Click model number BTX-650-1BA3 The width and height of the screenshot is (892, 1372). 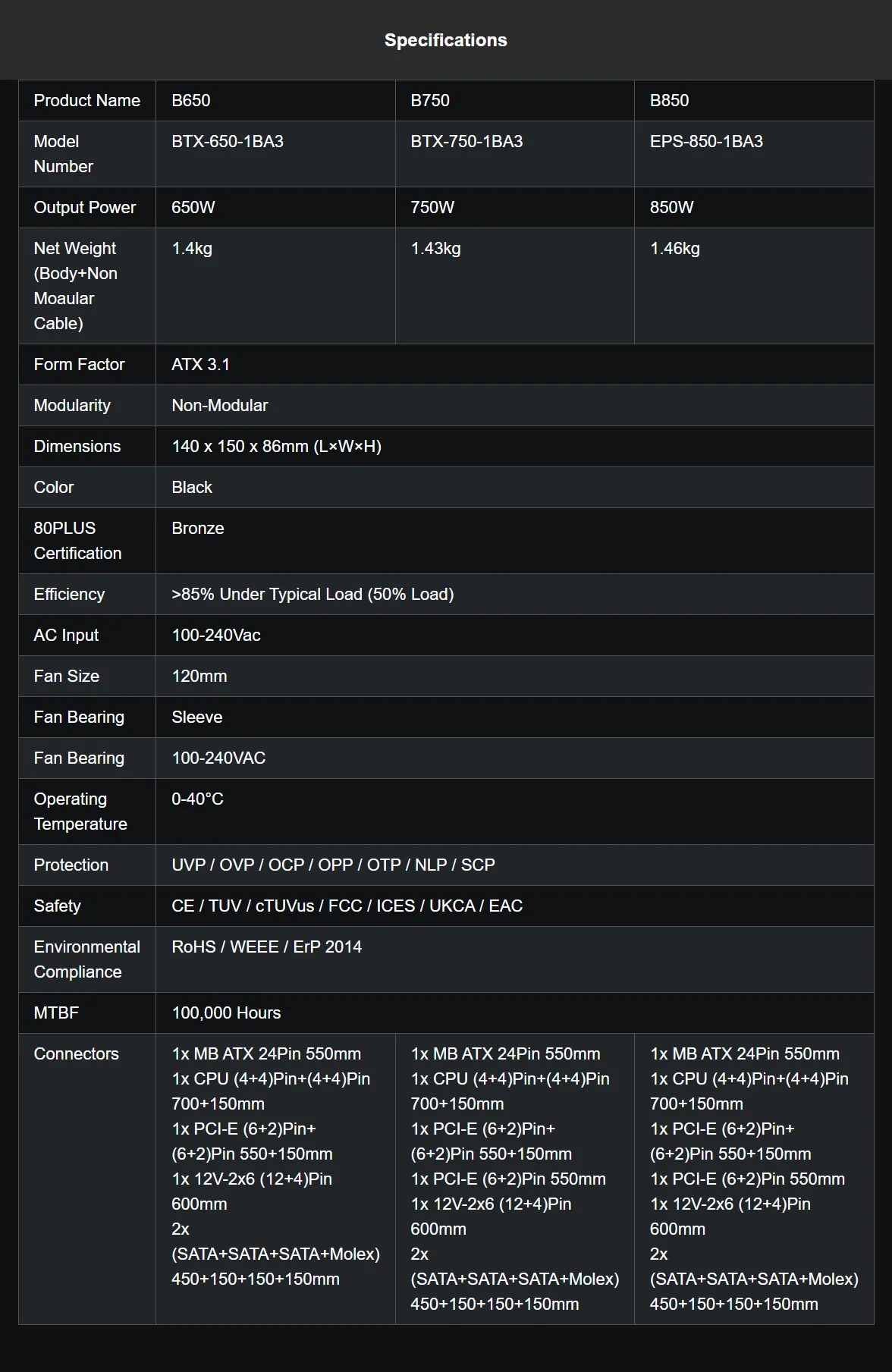click(x=228, y=141)
